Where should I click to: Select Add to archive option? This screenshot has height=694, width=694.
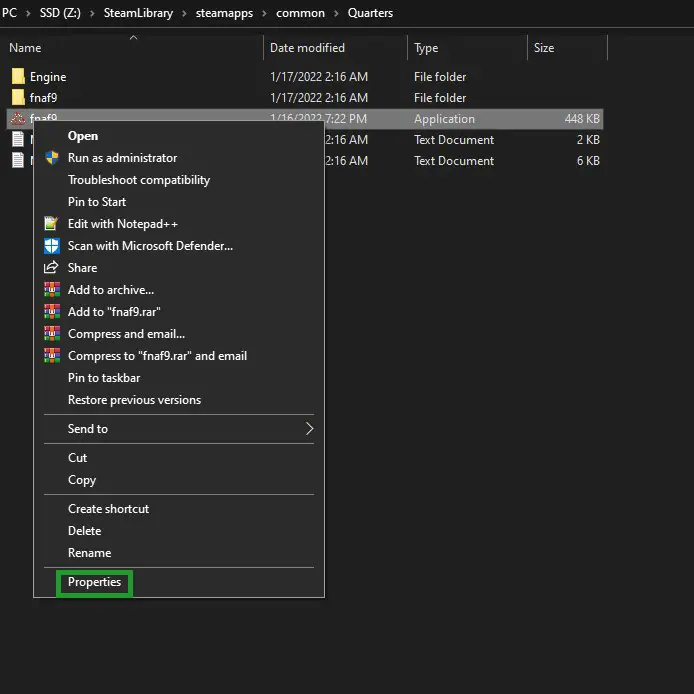pos(111,290)
